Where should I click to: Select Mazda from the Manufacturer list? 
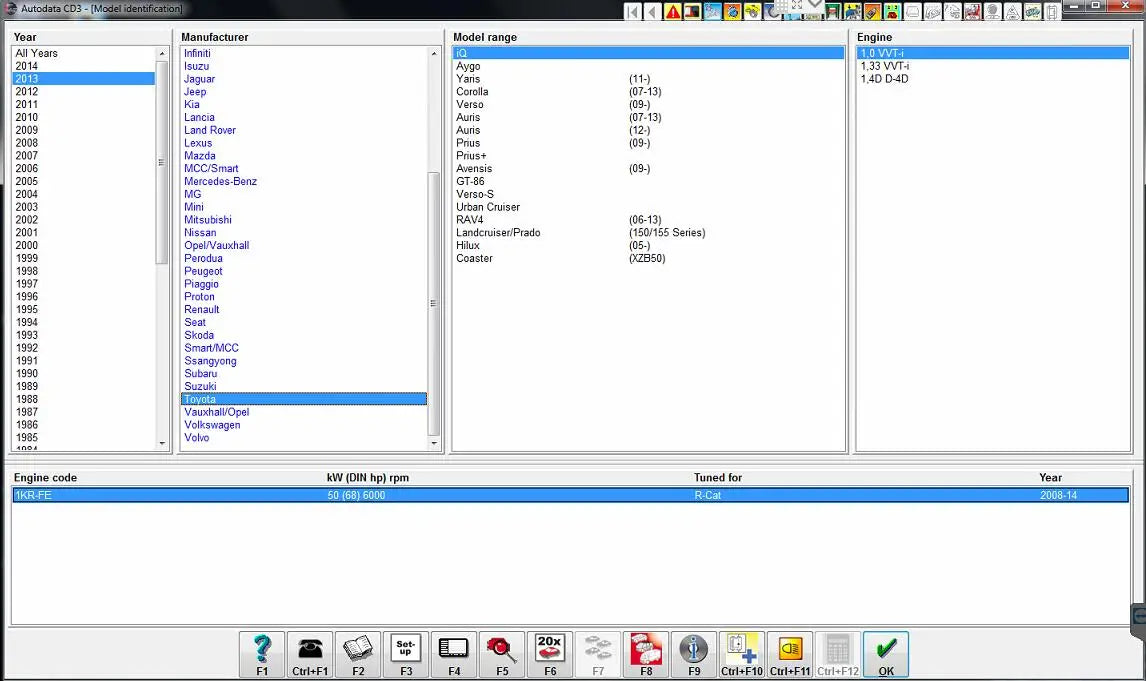[x=200, y=155]
